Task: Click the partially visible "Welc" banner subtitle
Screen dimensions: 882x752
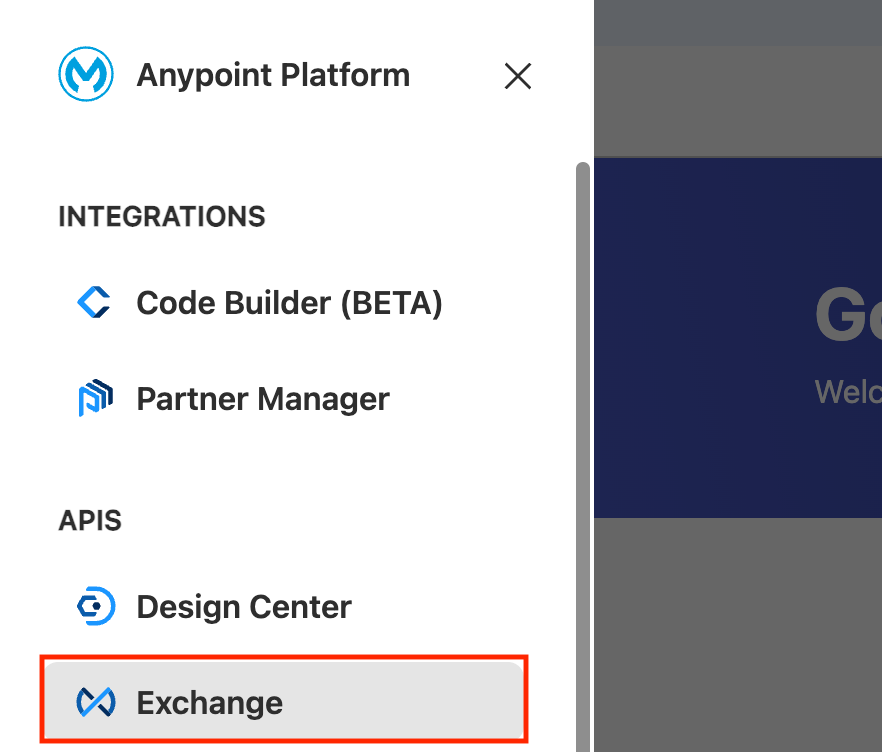Action: (847, 391)
